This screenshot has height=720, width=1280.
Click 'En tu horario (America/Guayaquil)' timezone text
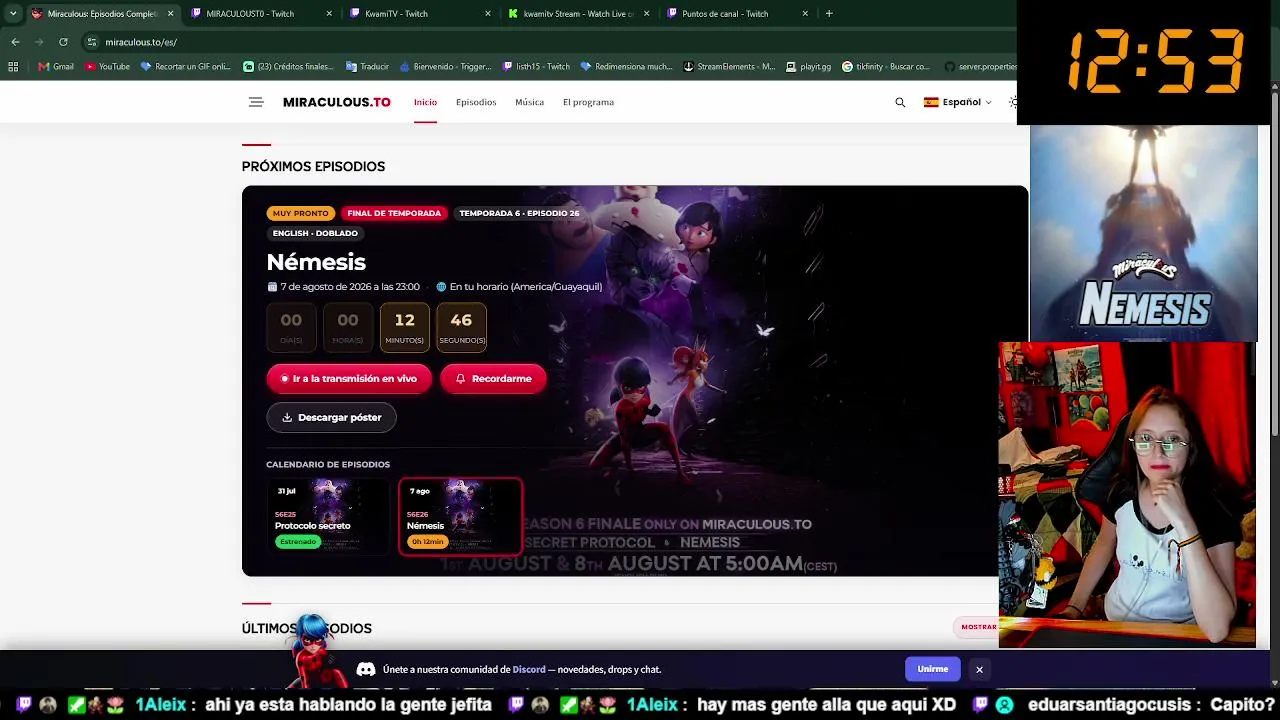pyautogui.click(x=526, y=287)
